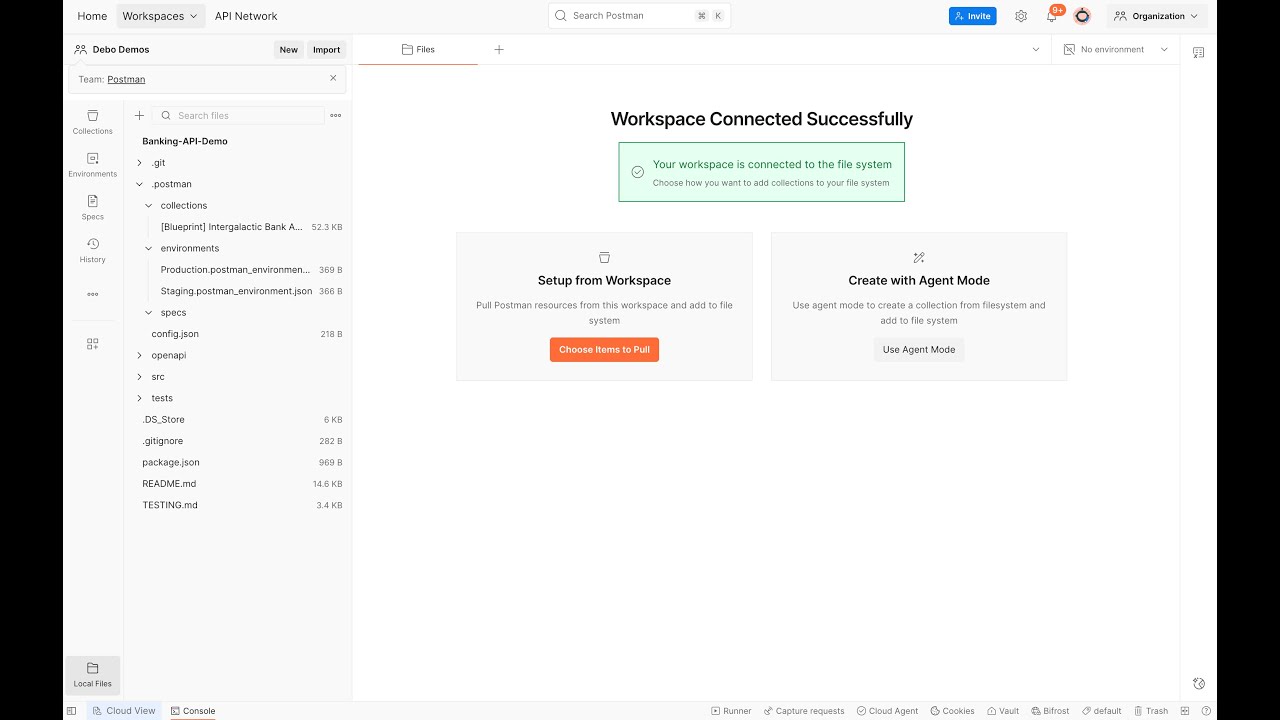Open the Blueprint Intergalactic Bank collection file
1280x720 pixels.
pos(238,227)
